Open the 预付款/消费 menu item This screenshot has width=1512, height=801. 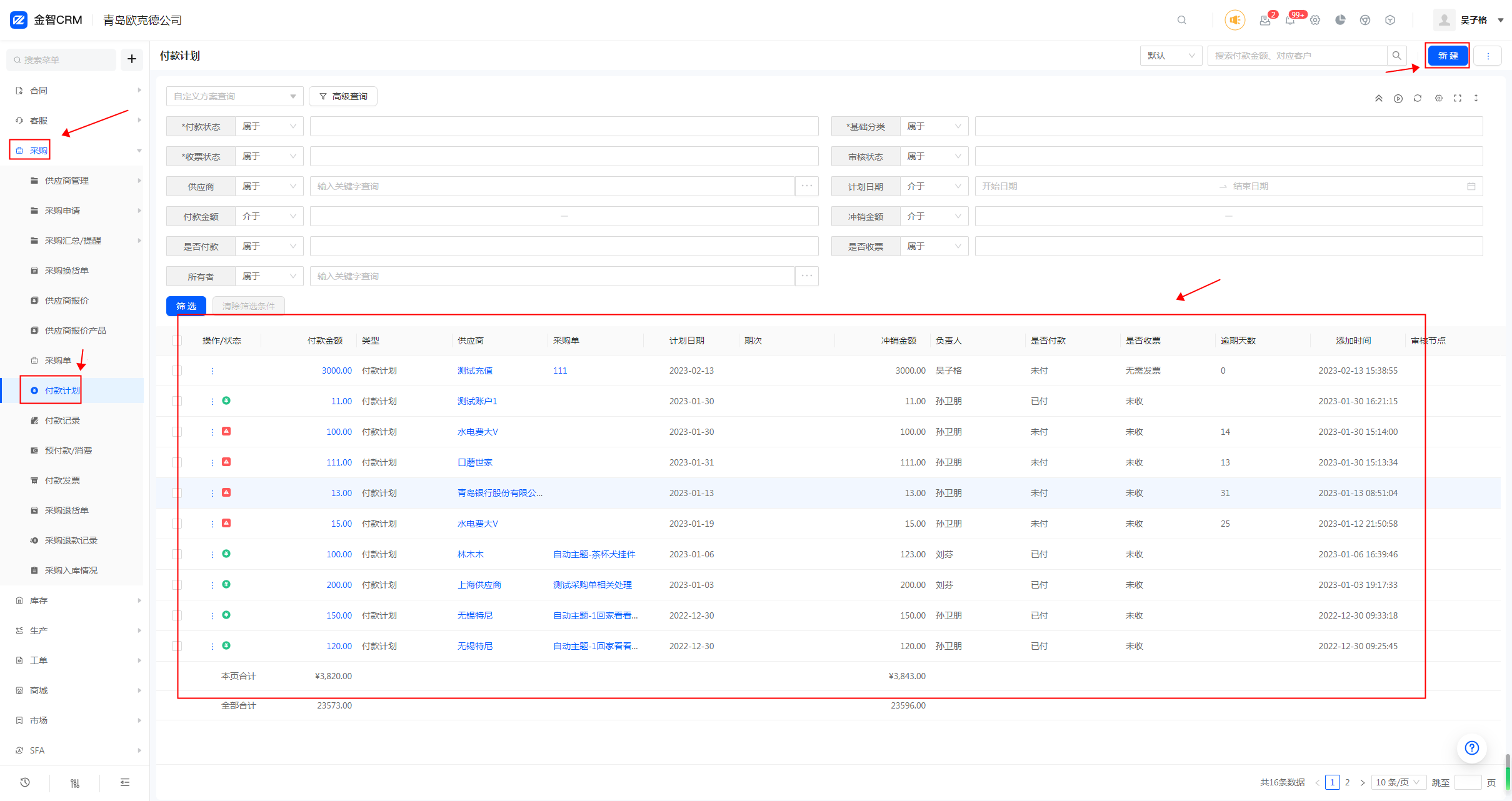pyautogui.click(x=69, y=450)
